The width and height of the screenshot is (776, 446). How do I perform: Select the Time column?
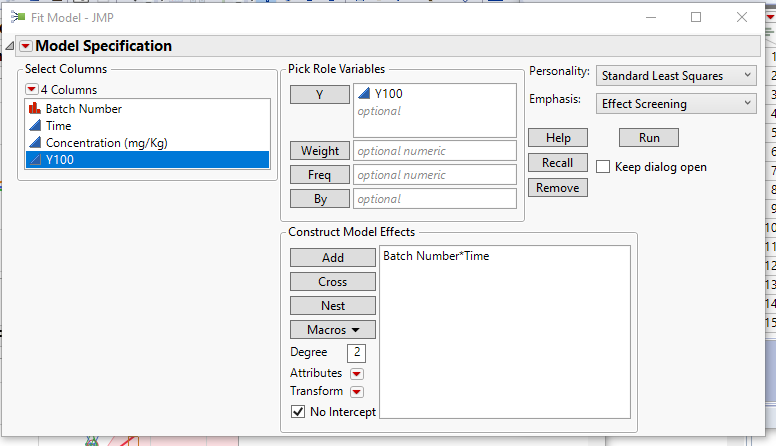147,126
